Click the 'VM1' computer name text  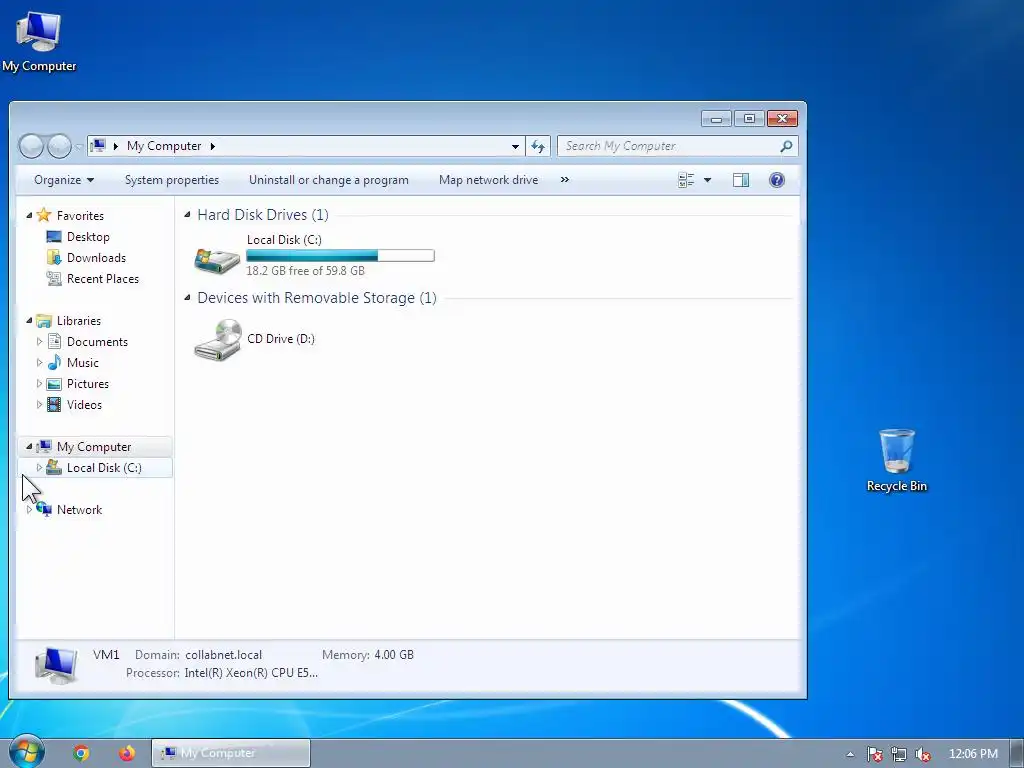106,654
